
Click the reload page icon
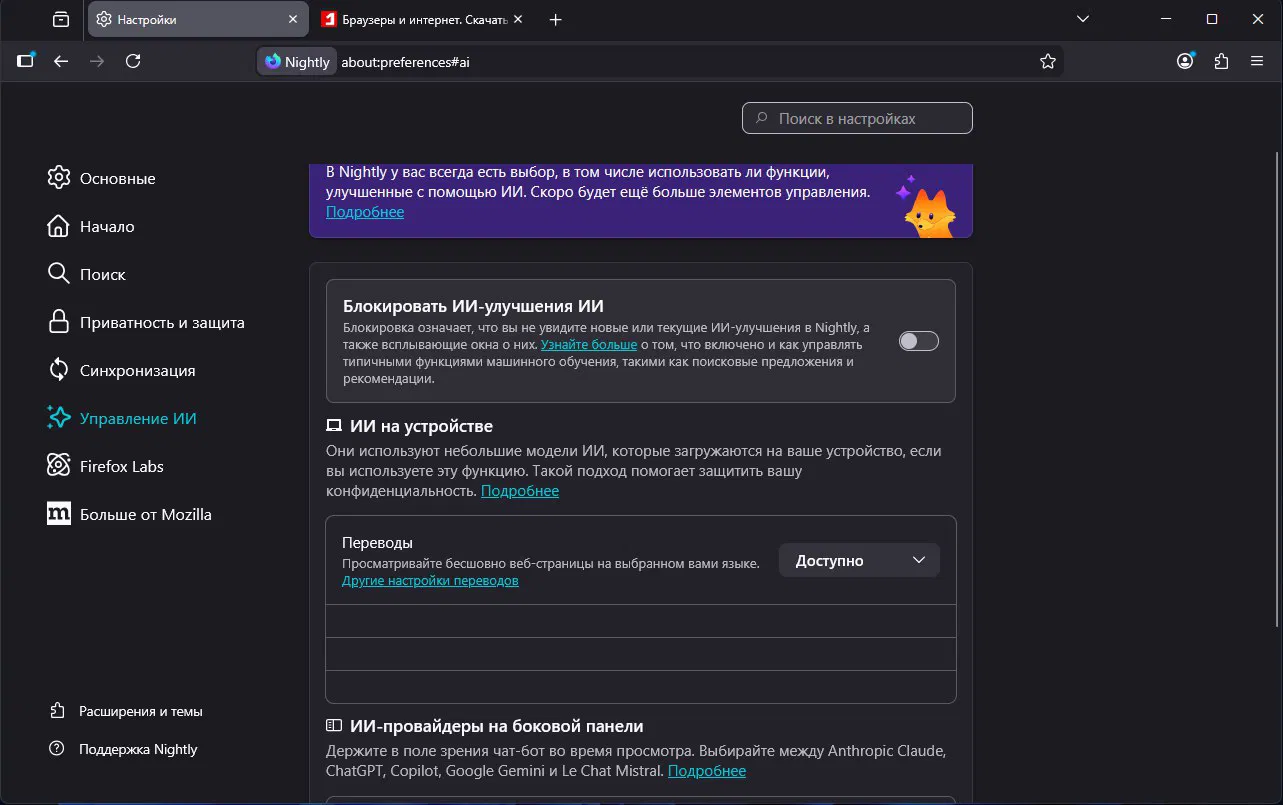click(x=133, y=61)
